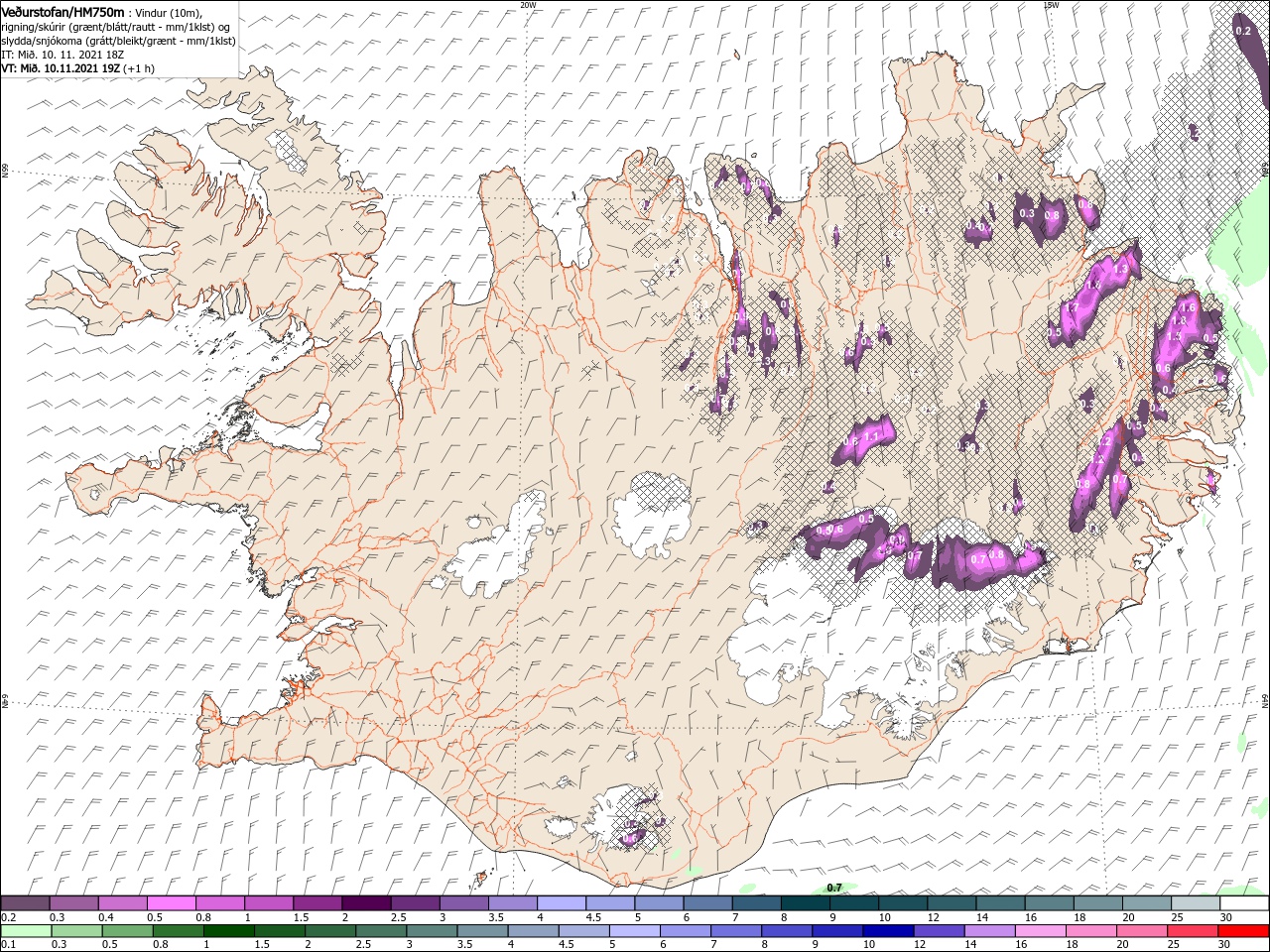Click the deep navy blue 10 swatch in rain scale
The image size is (1270, 952).
(888, 931)
